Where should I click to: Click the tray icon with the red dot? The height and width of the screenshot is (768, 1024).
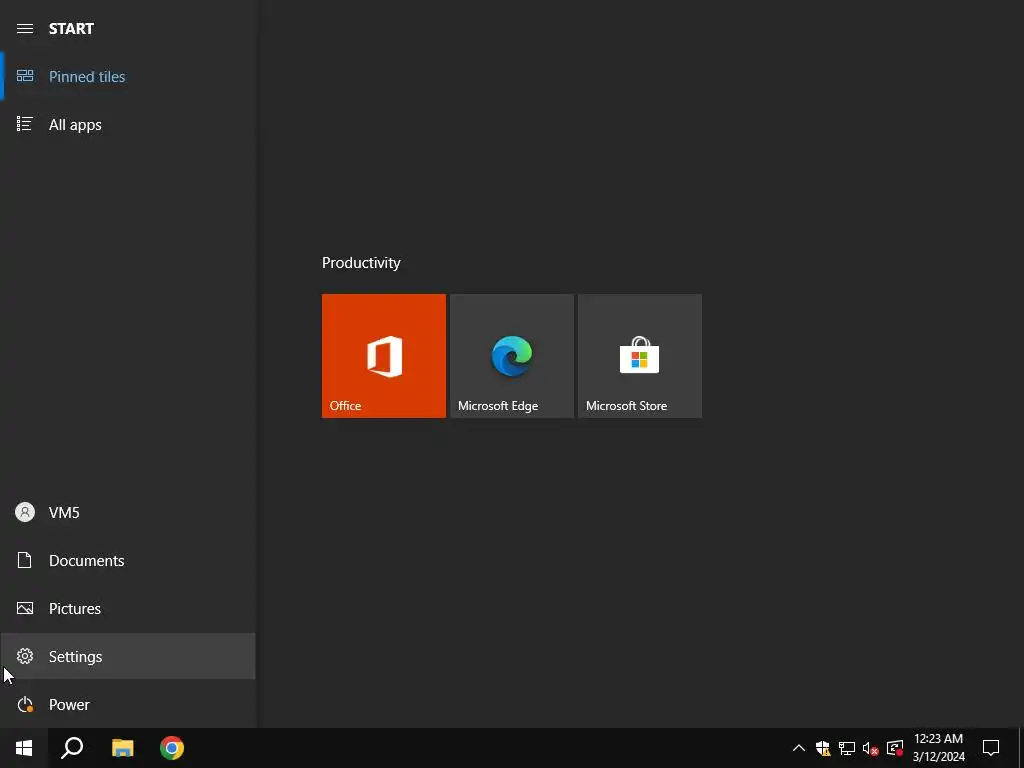coord(895,748)
